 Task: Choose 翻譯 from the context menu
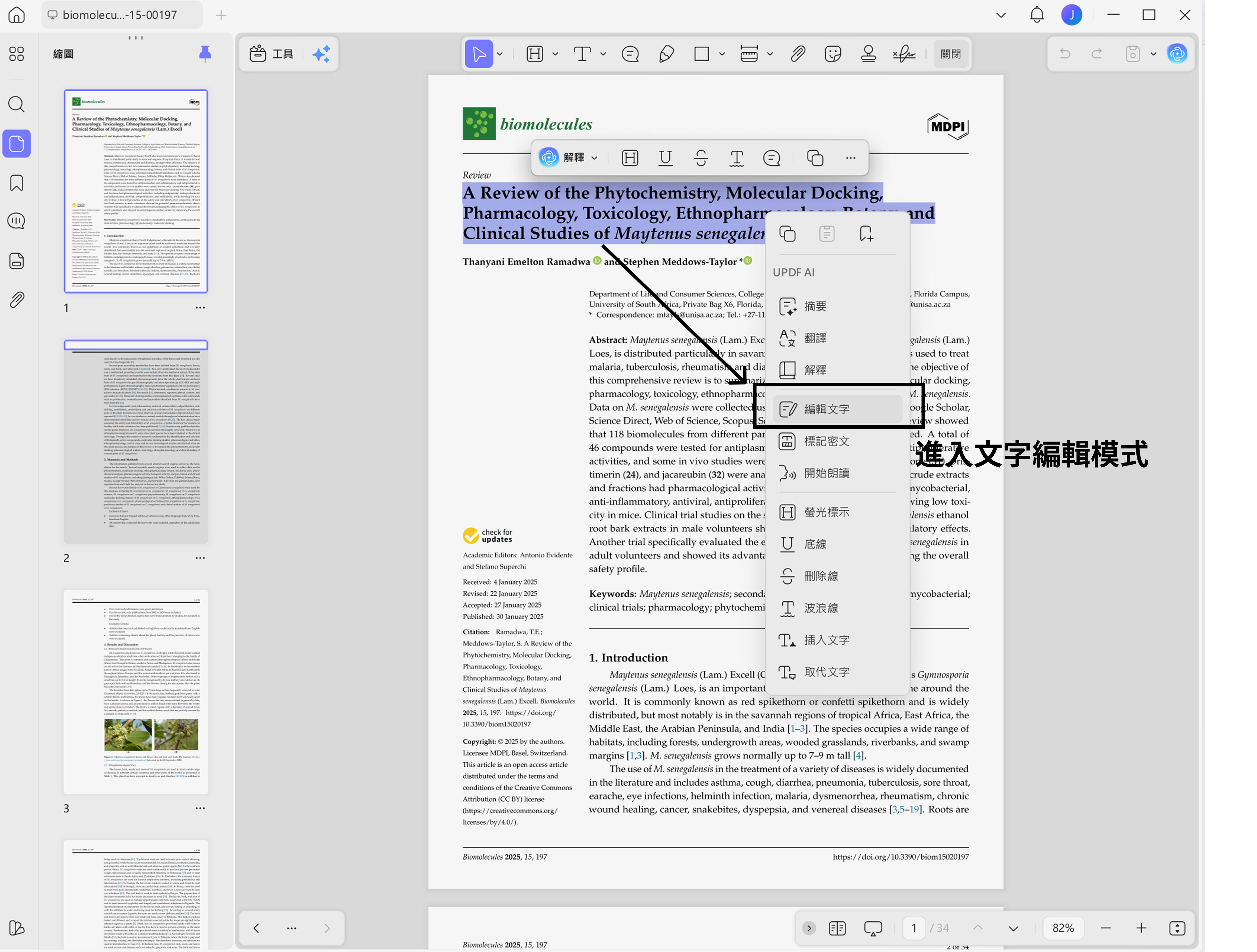(x=837, y=338)
